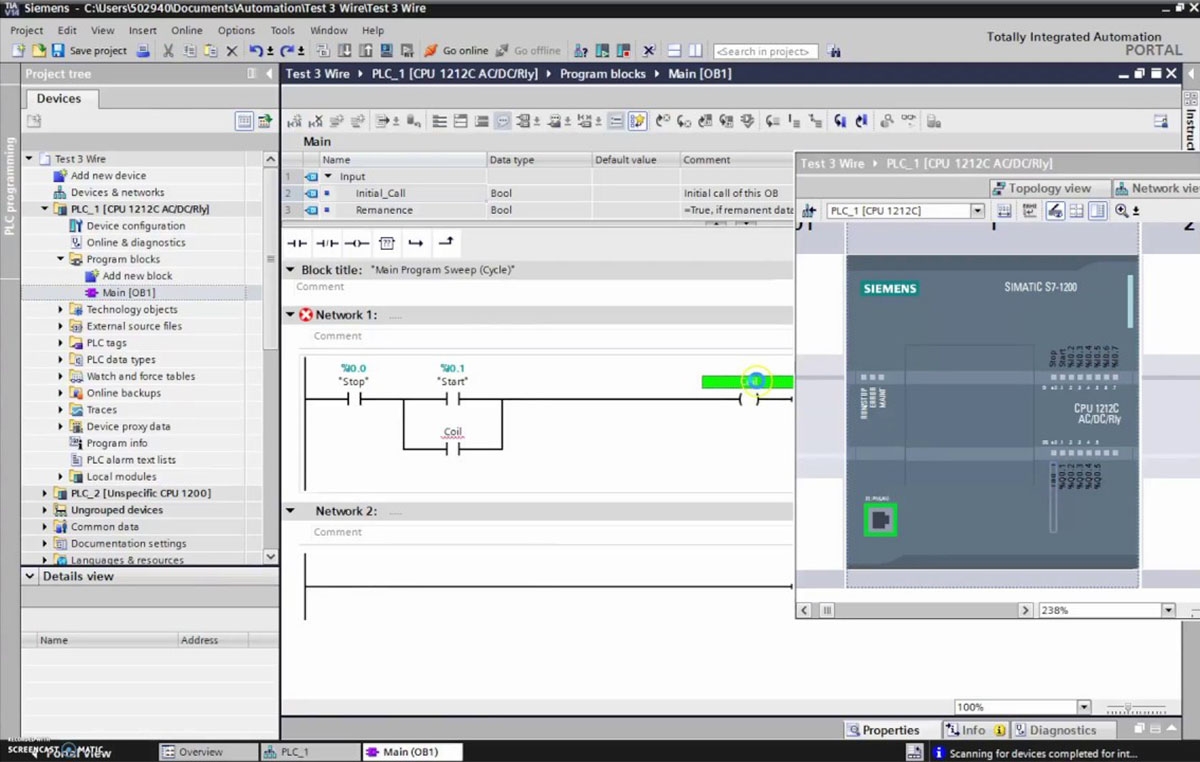Open the Online menu

click(187, 30)
